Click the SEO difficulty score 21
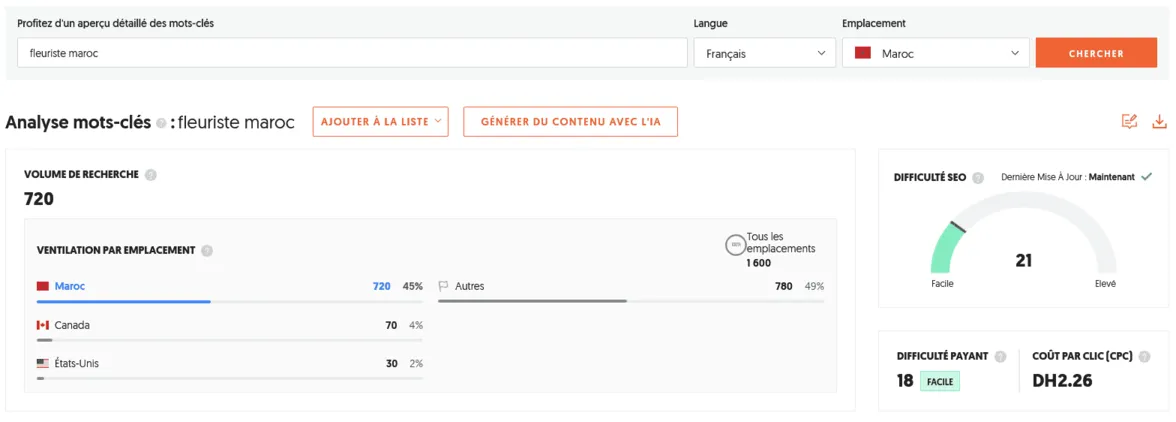The height and width of the screenshot is (422, 1176). tap(1024, 261)
